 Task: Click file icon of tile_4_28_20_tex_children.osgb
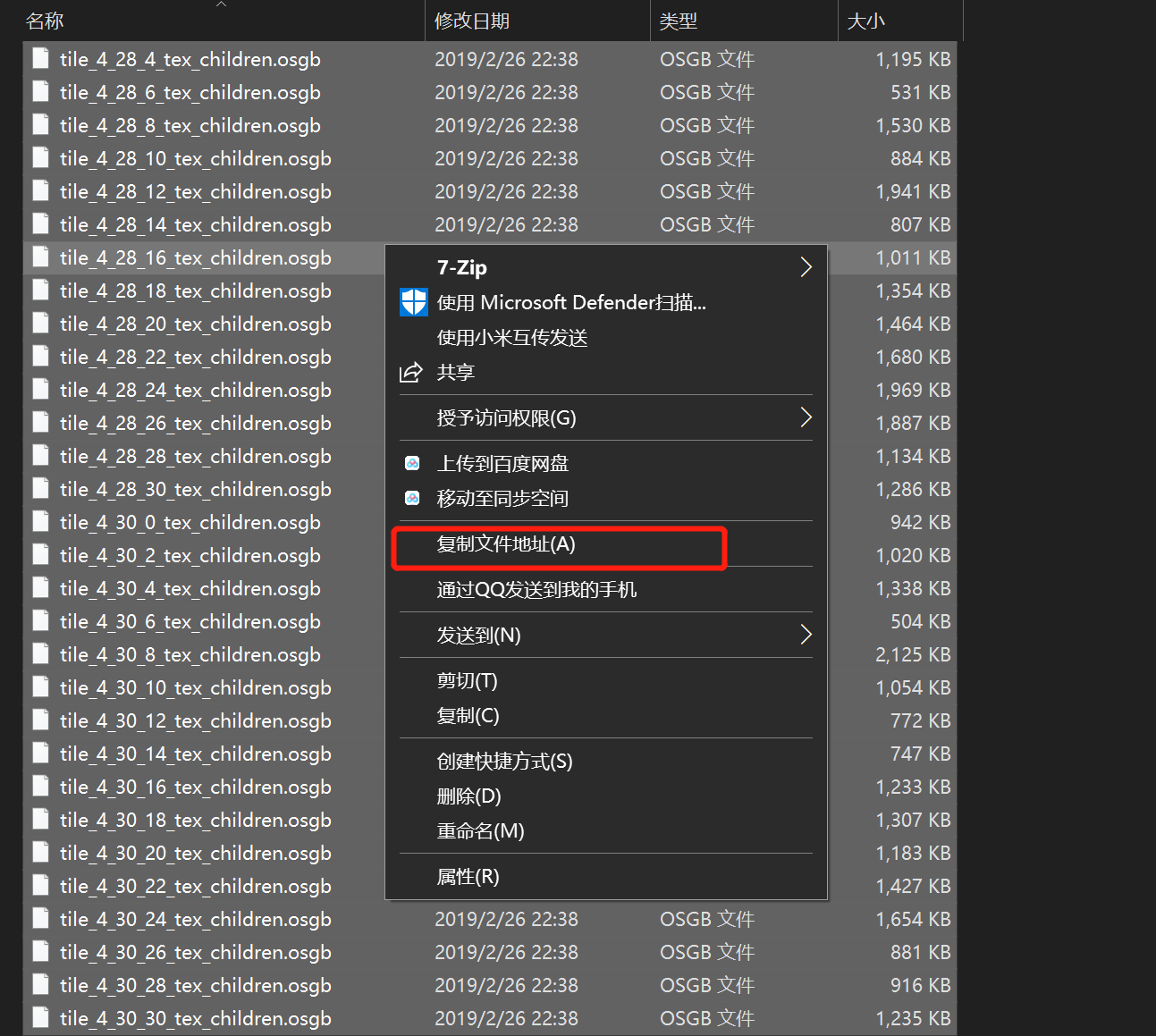point(40,324)
